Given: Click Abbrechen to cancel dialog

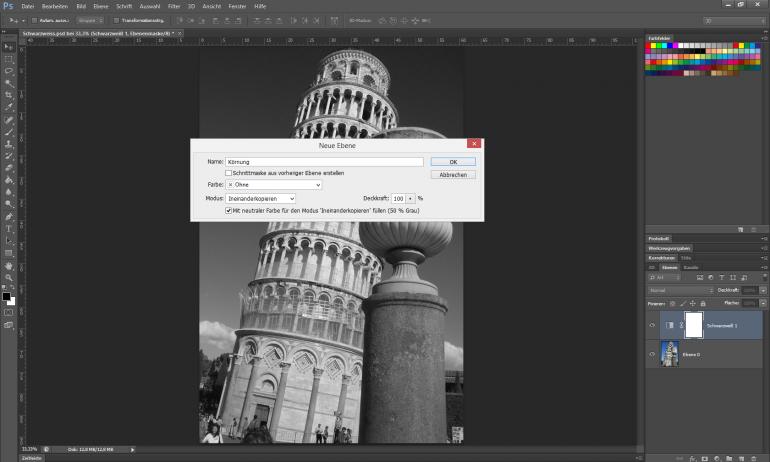Looking at the screenshot, I should (x=453, y=175).
